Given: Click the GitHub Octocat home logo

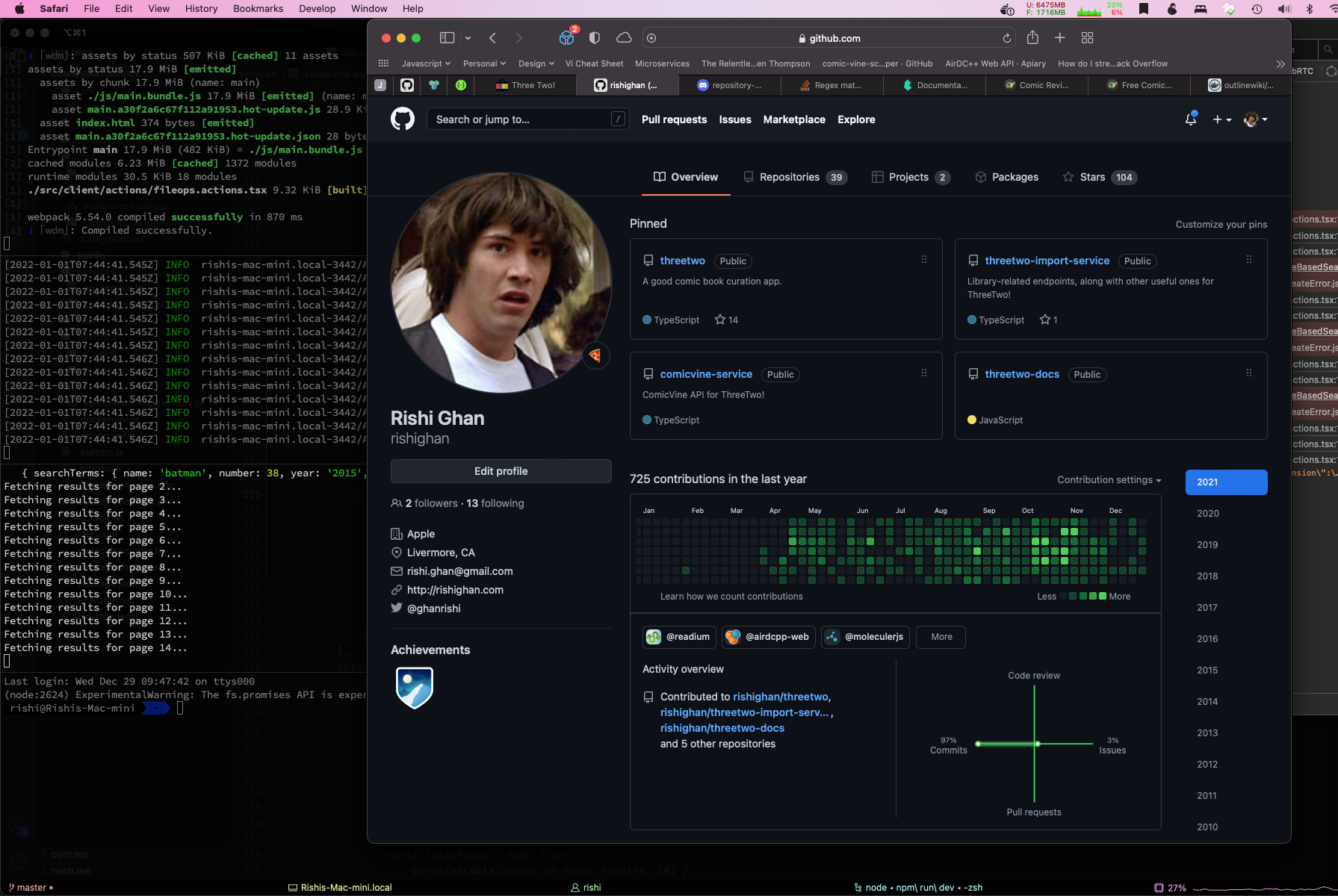Looking at the screenshot, I should pos(403,119).
